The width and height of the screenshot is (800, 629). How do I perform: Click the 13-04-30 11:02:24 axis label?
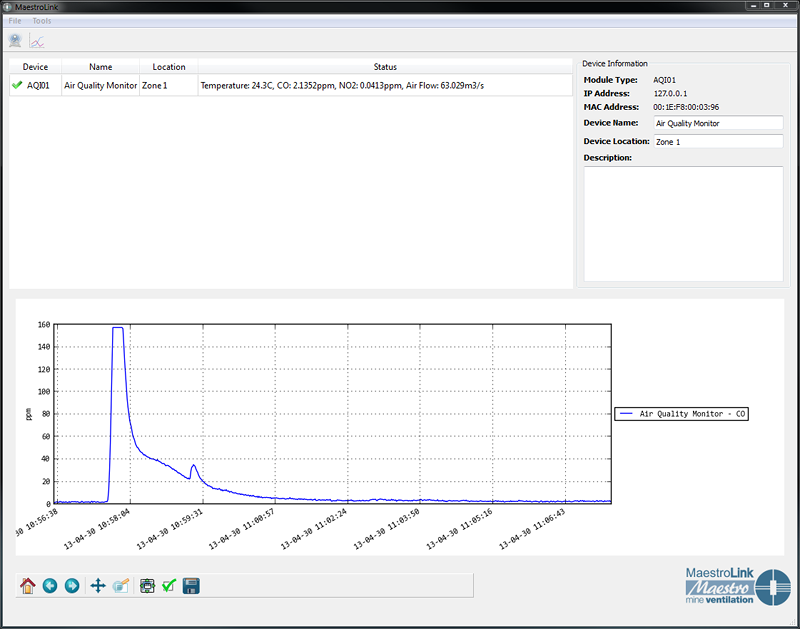pos(314,529)
